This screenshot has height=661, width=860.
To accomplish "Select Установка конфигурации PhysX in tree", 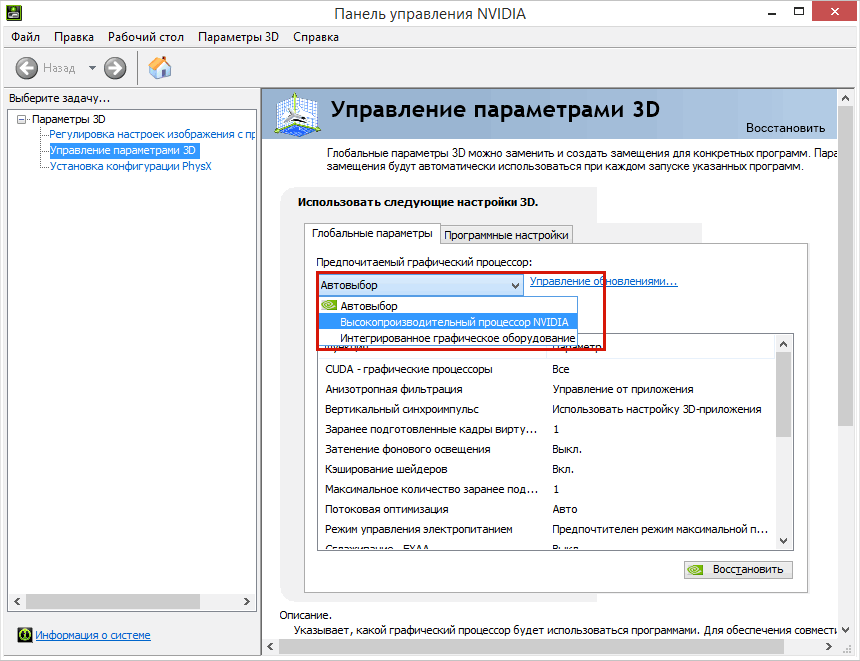I will click(130, 166).
